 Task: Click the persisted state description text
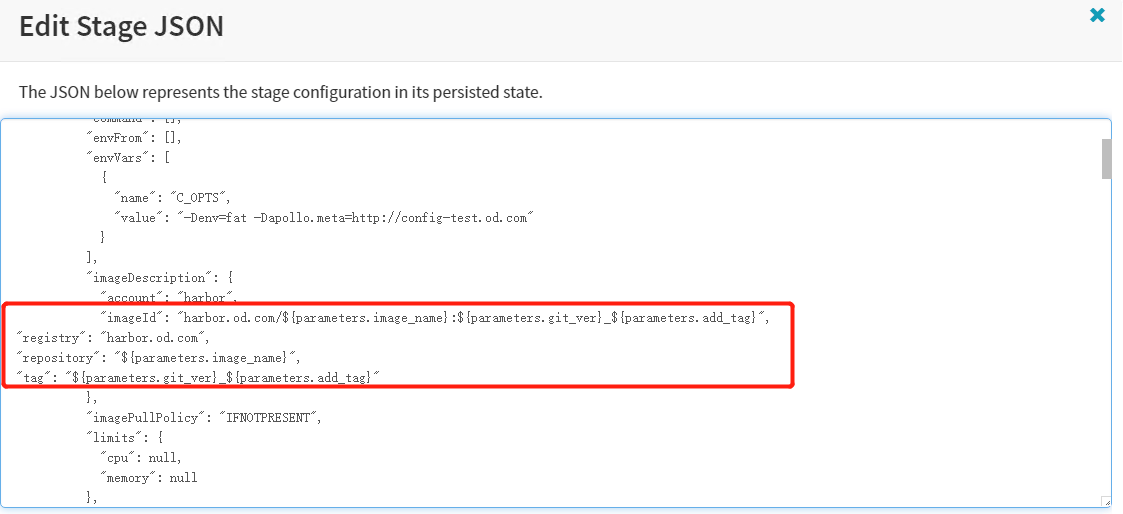pyautogui.click(x=280, y=92)
